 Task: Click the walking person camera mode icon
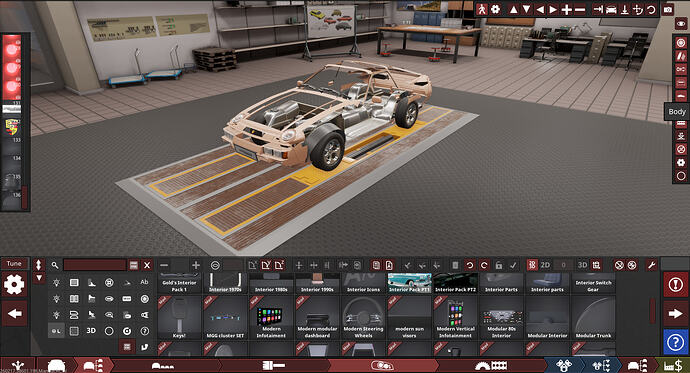point(482,9)
